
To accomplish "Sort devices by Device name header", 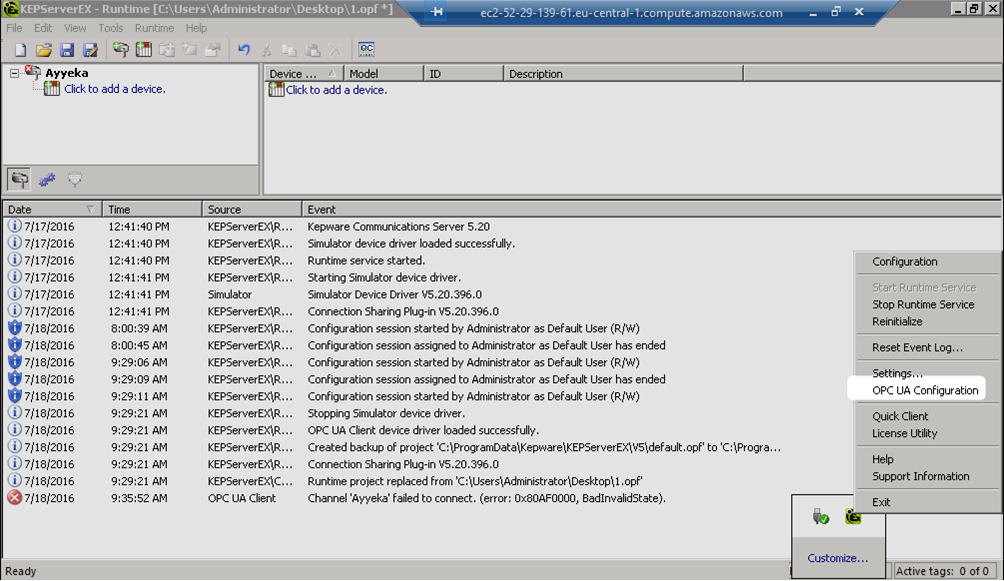I will 304,74.
